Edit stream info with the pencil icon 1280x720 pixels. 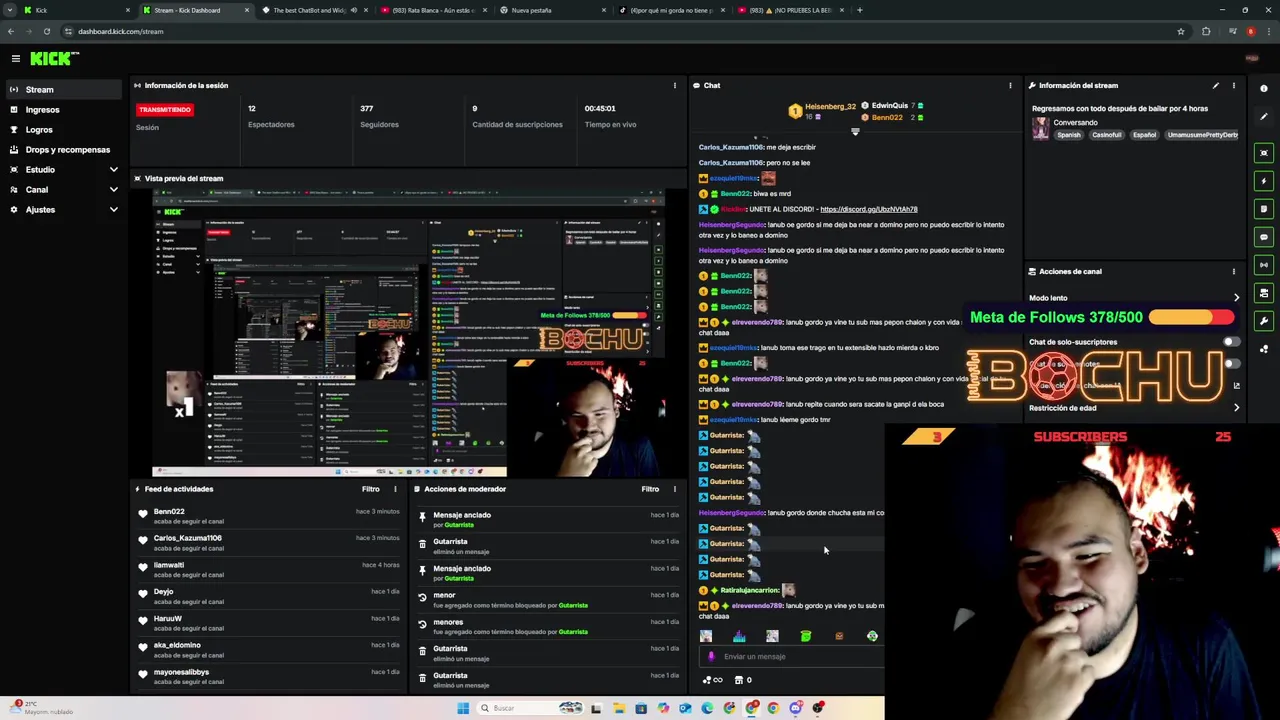click(x=1216, y=85)
